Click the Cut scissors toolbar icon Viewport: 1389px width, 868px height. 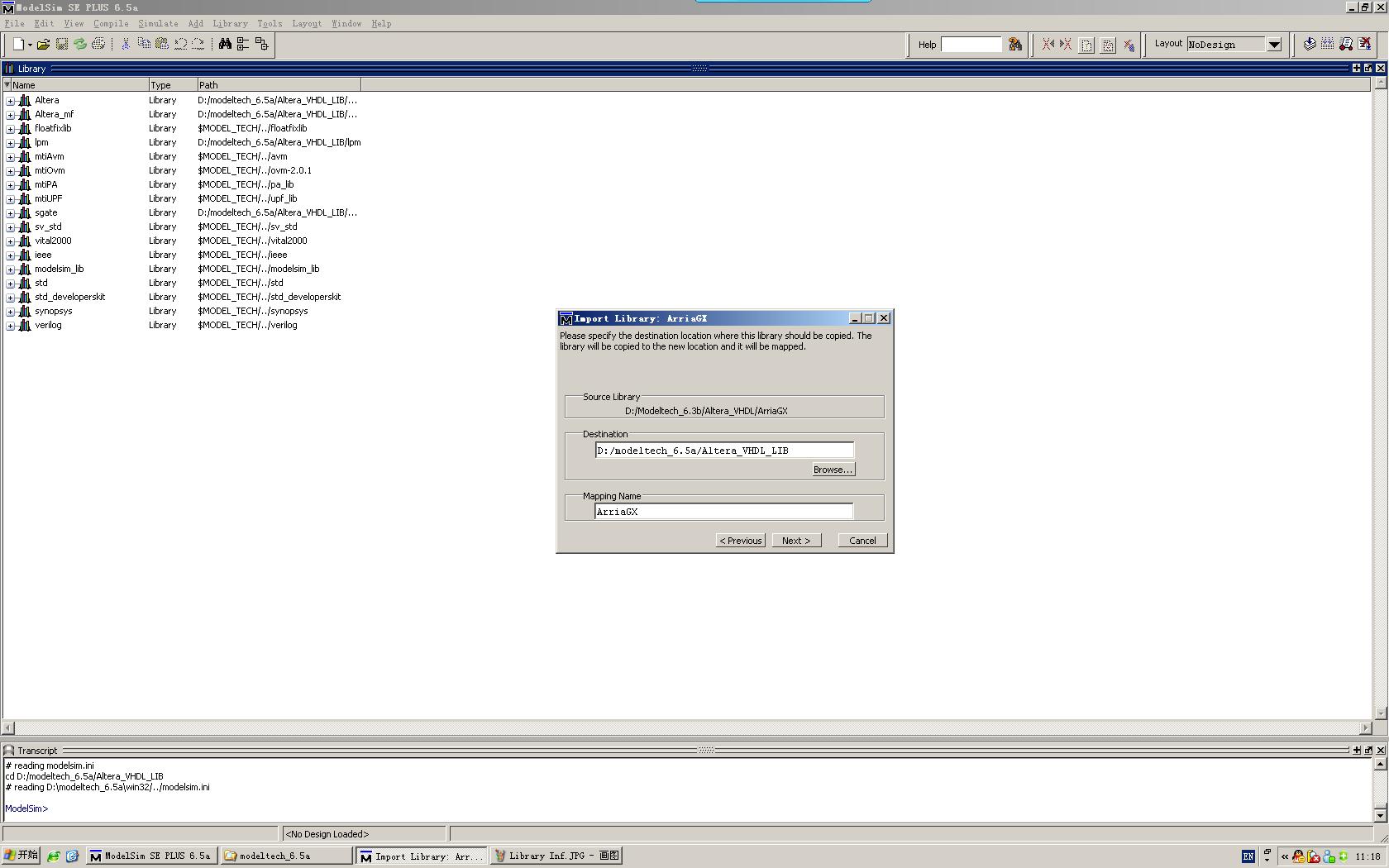pos(126,44)
